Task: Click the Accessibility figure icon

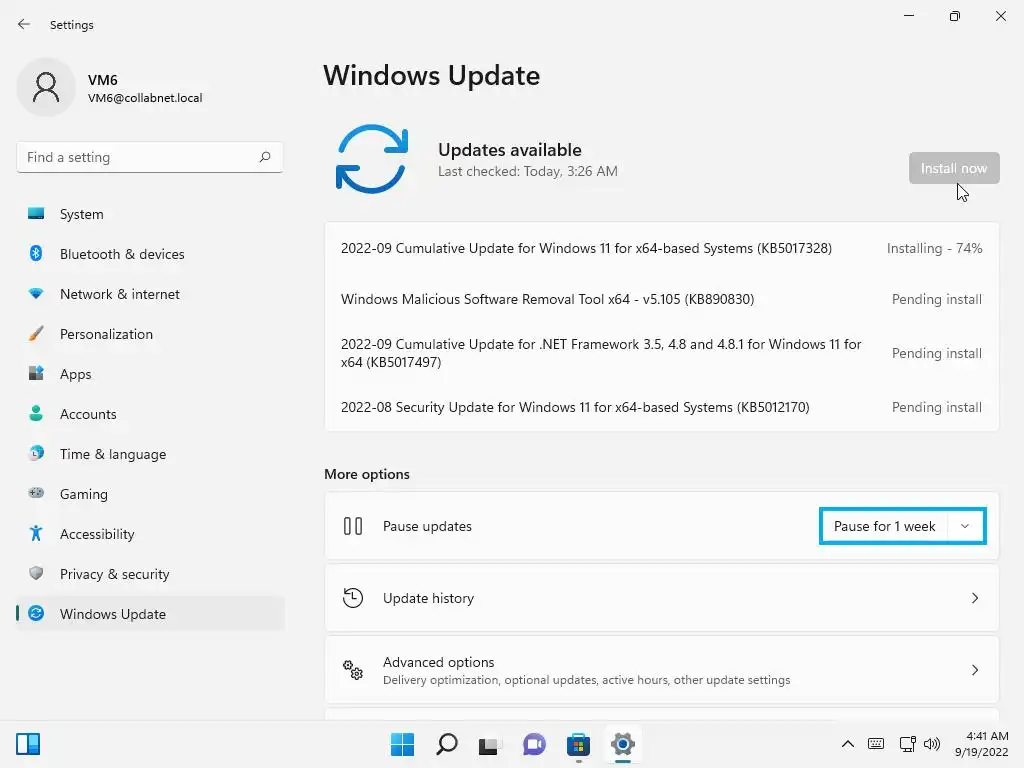Action: [x=36, y=534]
